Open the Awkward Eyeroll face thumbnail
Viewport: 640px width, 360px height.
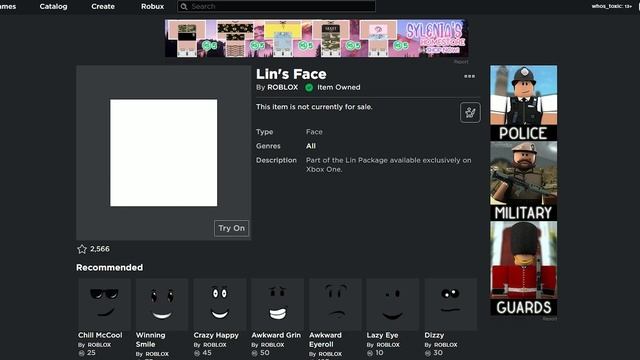[335, 304]
